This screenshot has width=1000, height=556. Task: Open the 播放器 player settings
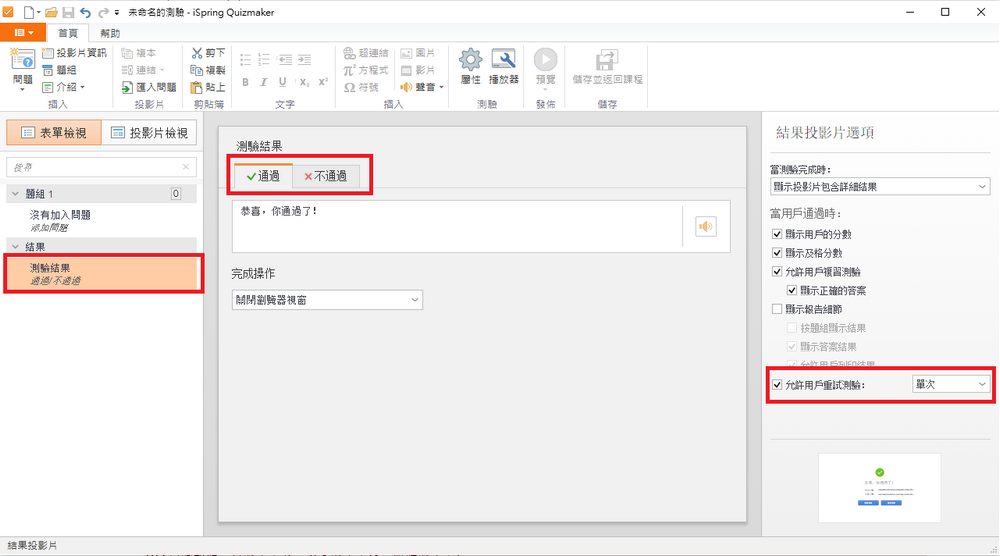tap(504, 66)
